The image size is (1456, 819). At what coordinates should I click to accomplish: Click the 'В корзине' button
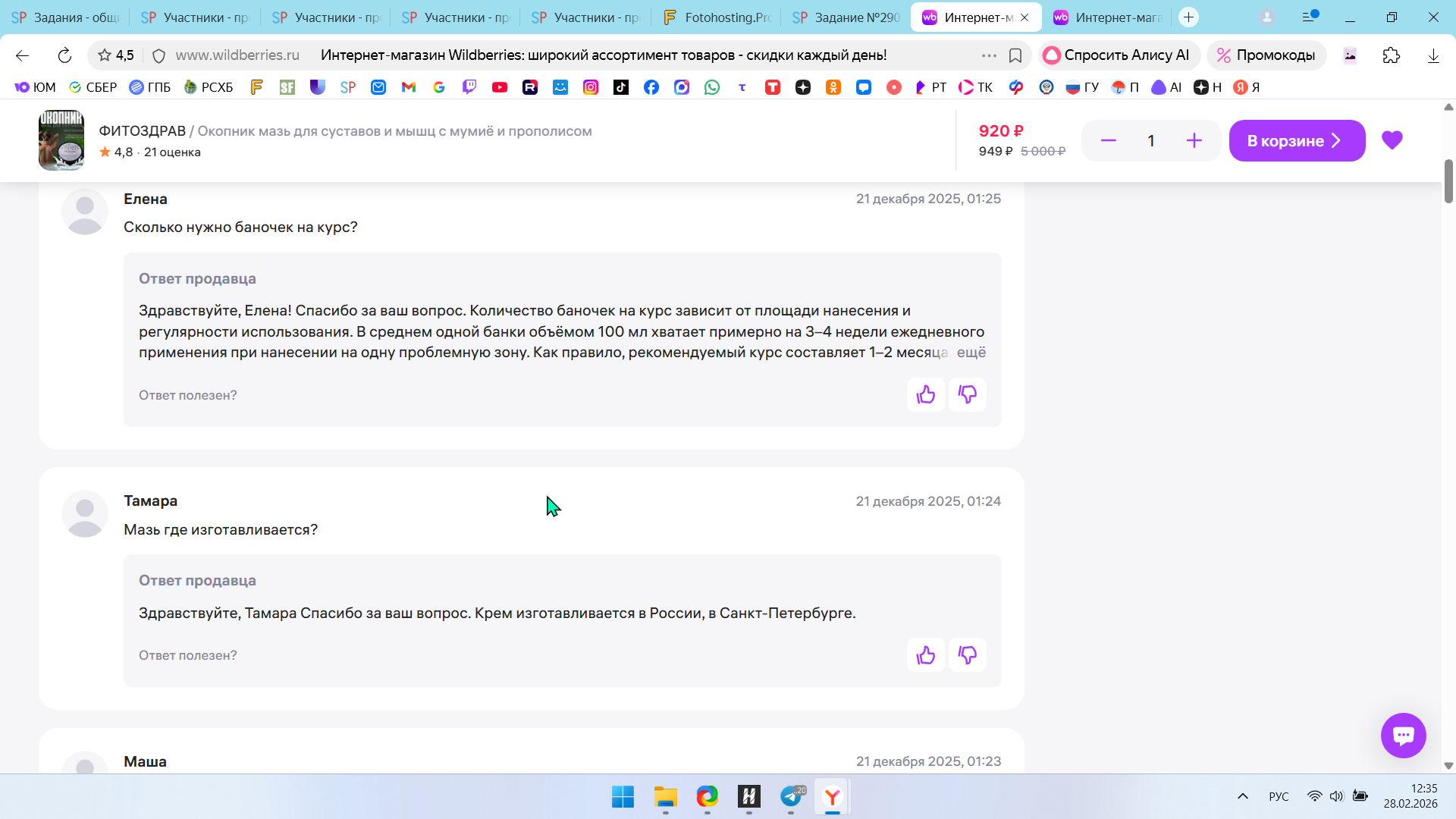1296,141
